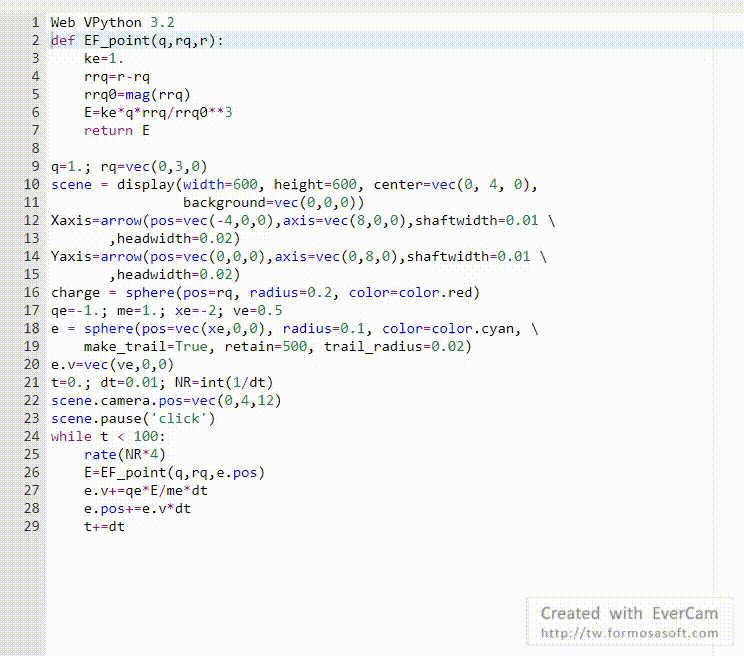Image resolution: width=744 pixels, height=656 pixels.
Task: Click the 'e.v+=qe*E/me*dt' line
Action: pos(146,491)
